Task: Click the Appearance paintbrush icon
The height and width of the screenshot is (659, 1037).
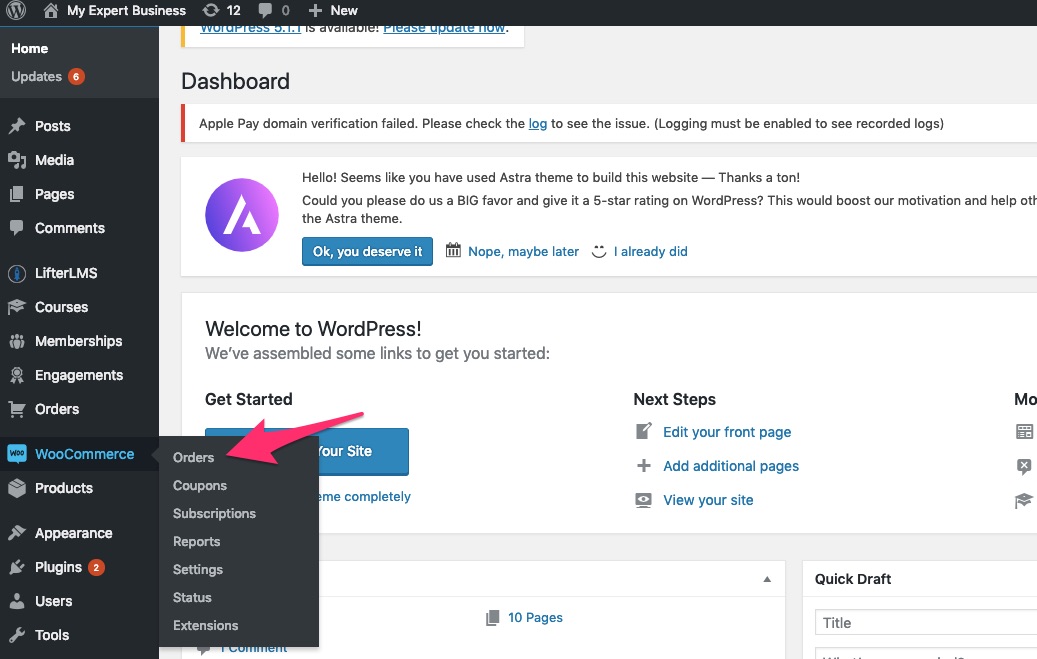Action: (17, 533)
